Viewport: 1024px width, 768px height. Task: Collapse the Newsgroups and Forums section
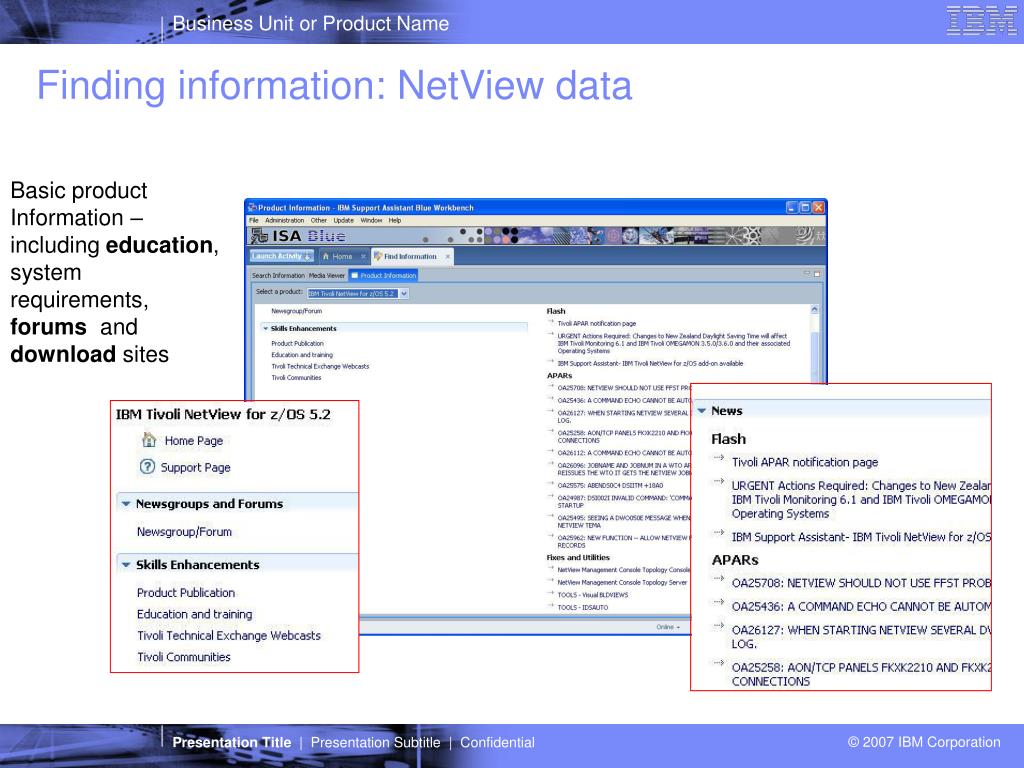click(126, 504)
